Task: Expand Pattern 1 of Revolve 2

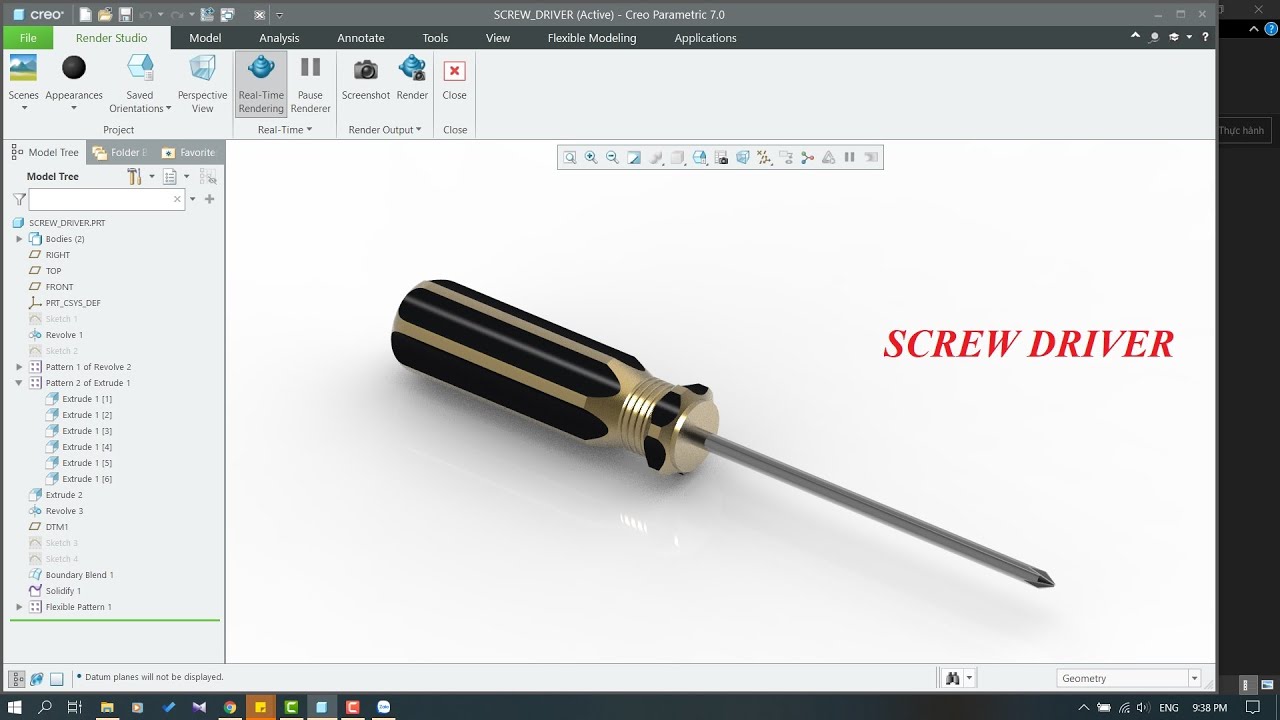Action: [x=19, y=367]
